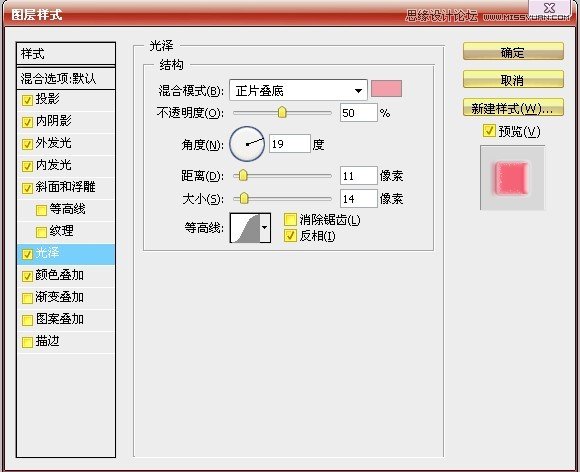The width and height of the screenshot is (580, 472).
Task: Click the size value field showing 14
Action: (358, 199)
